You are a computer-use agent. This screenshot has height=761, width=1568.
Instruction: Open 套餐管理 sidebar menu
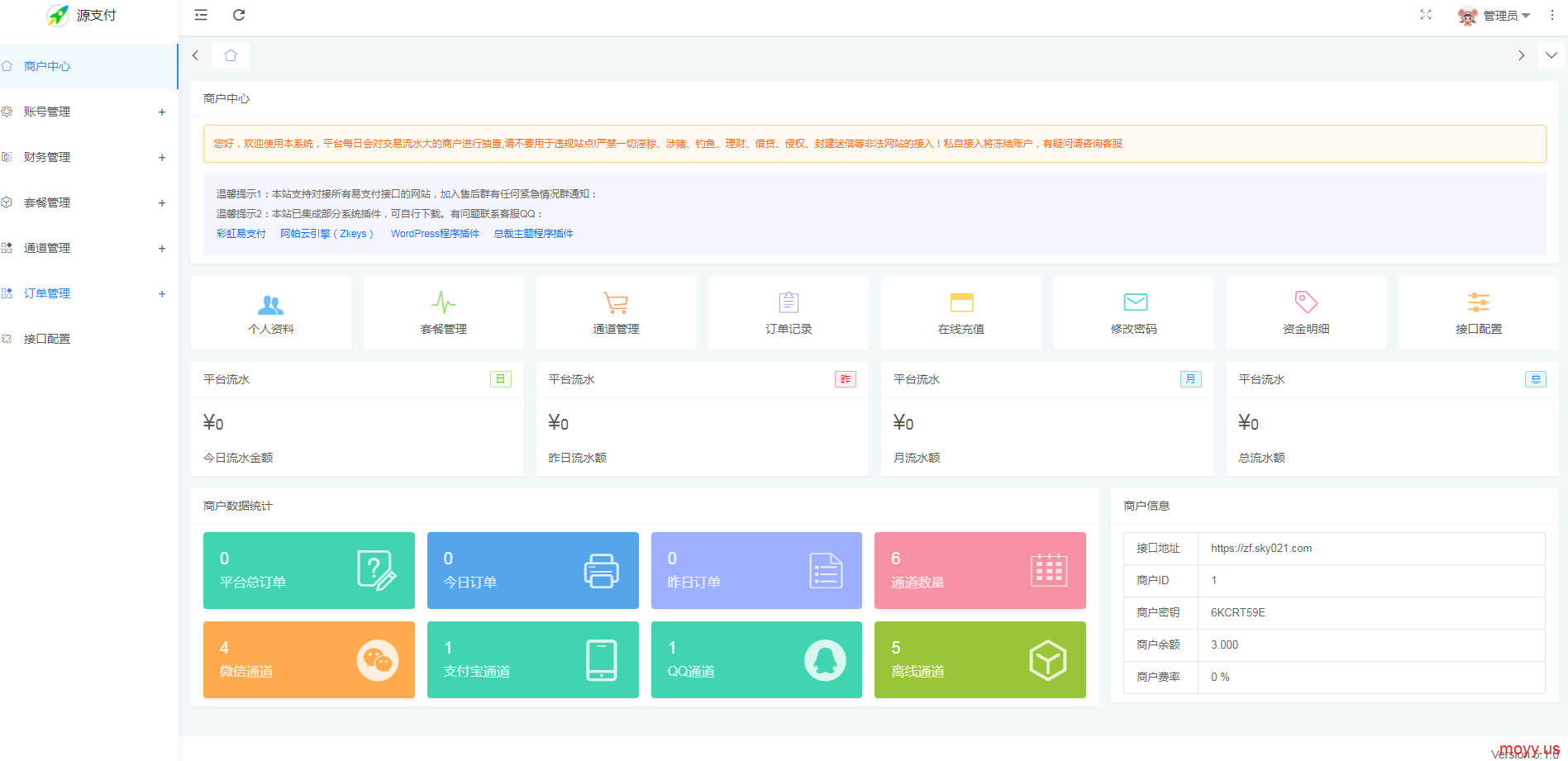click(x=88, y=202)
